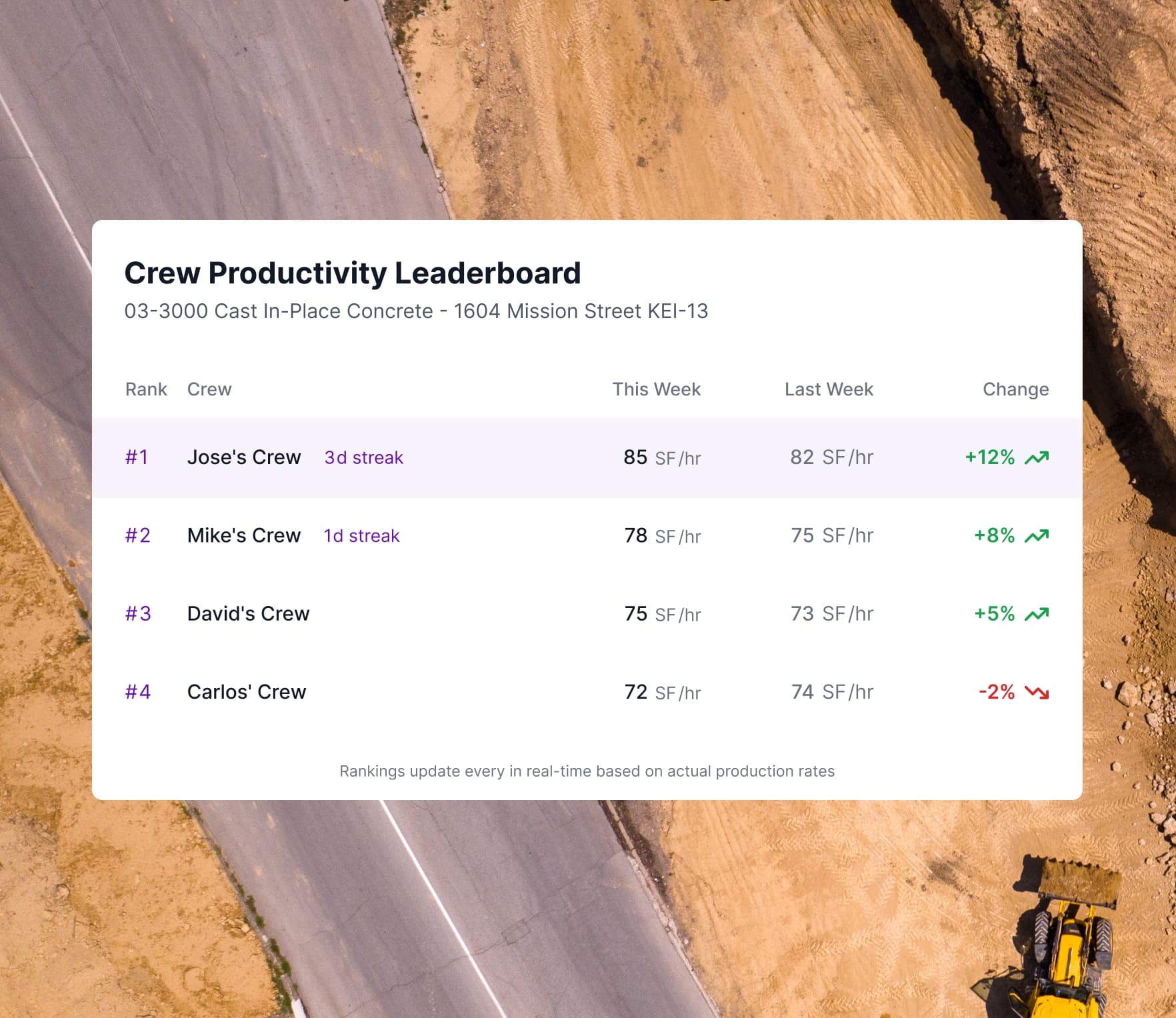Click the Crew column header
The width and height of the screenshot is (1176, 1018).
[x=209, y=389]
